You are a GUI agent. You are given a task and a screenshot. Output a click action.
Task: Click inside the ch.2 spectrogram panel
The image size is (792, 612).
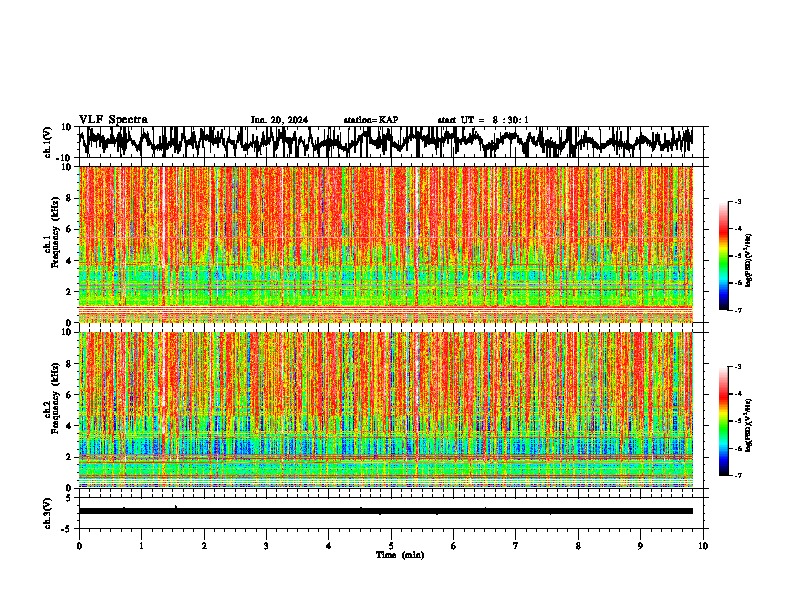pyautogui.click(x=386, y=410)
